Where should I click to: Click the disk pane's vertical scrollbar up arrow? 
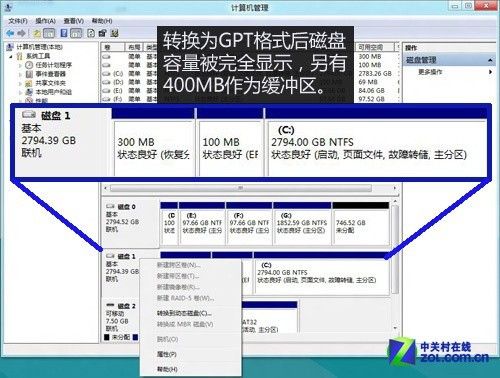(395, 202)
